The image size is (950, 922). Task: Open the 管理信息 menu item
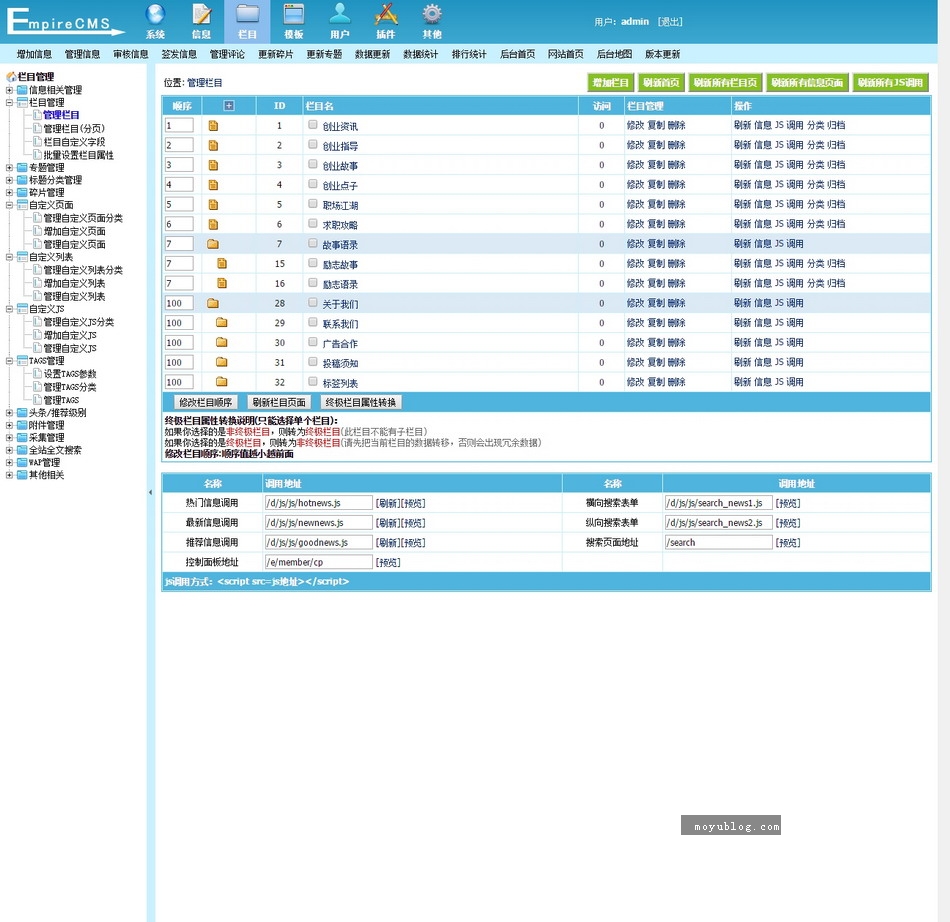point(82,55)
